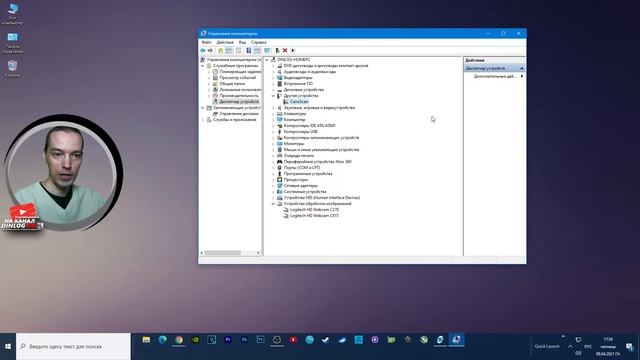
Task: Open the Action (Действие) menu
Action: pyautogui.click(x=225, y=42)
